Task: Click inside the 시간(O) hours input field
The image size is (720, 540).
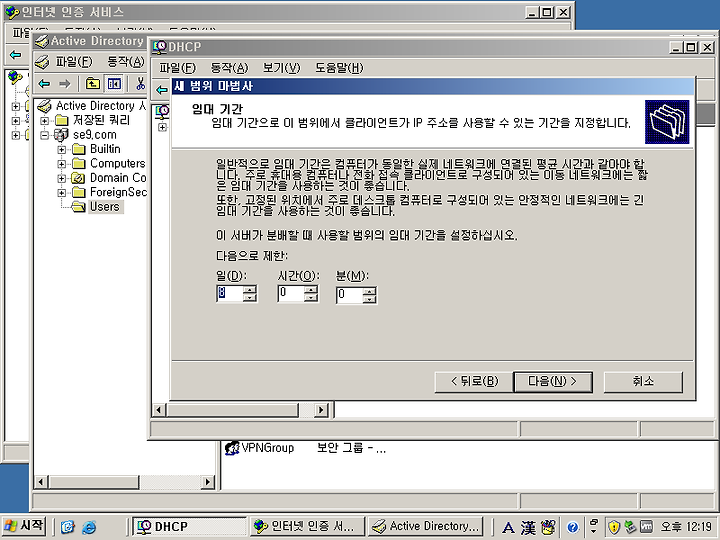Action: 291,293
